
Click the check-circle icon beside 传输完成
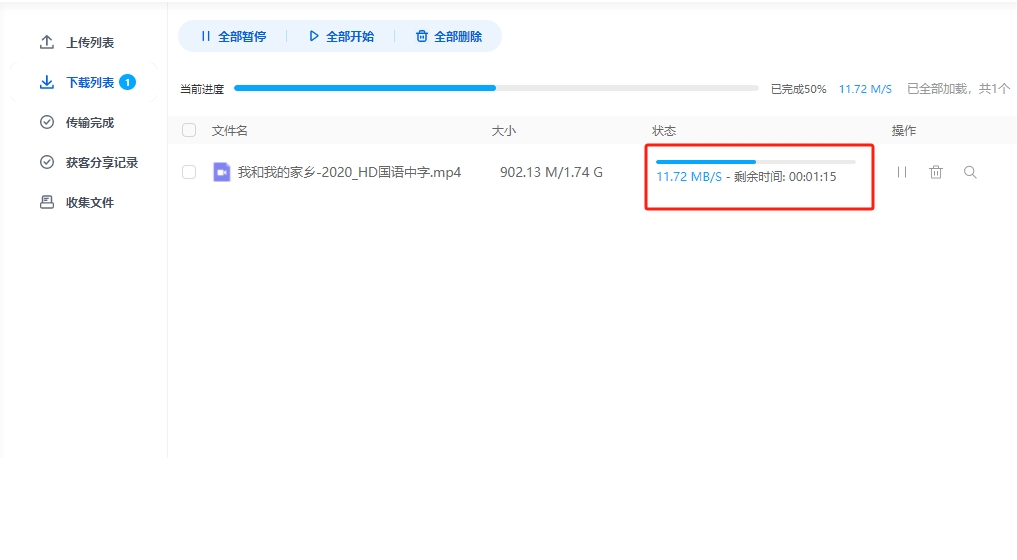coord(47,122)
